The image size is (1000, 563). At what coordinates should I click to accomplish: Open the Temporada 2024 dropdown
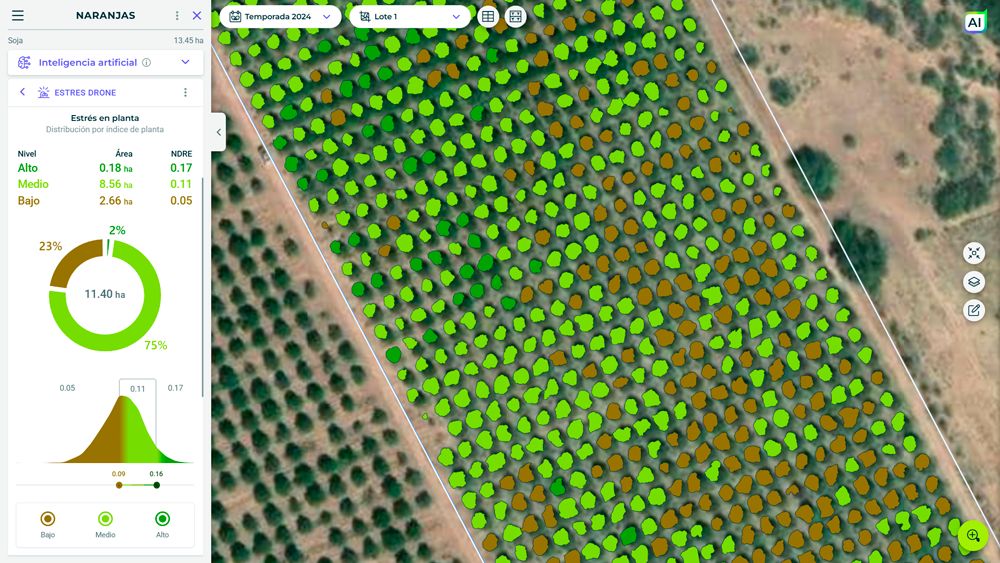pyautogui.click(x=279, y=16)
